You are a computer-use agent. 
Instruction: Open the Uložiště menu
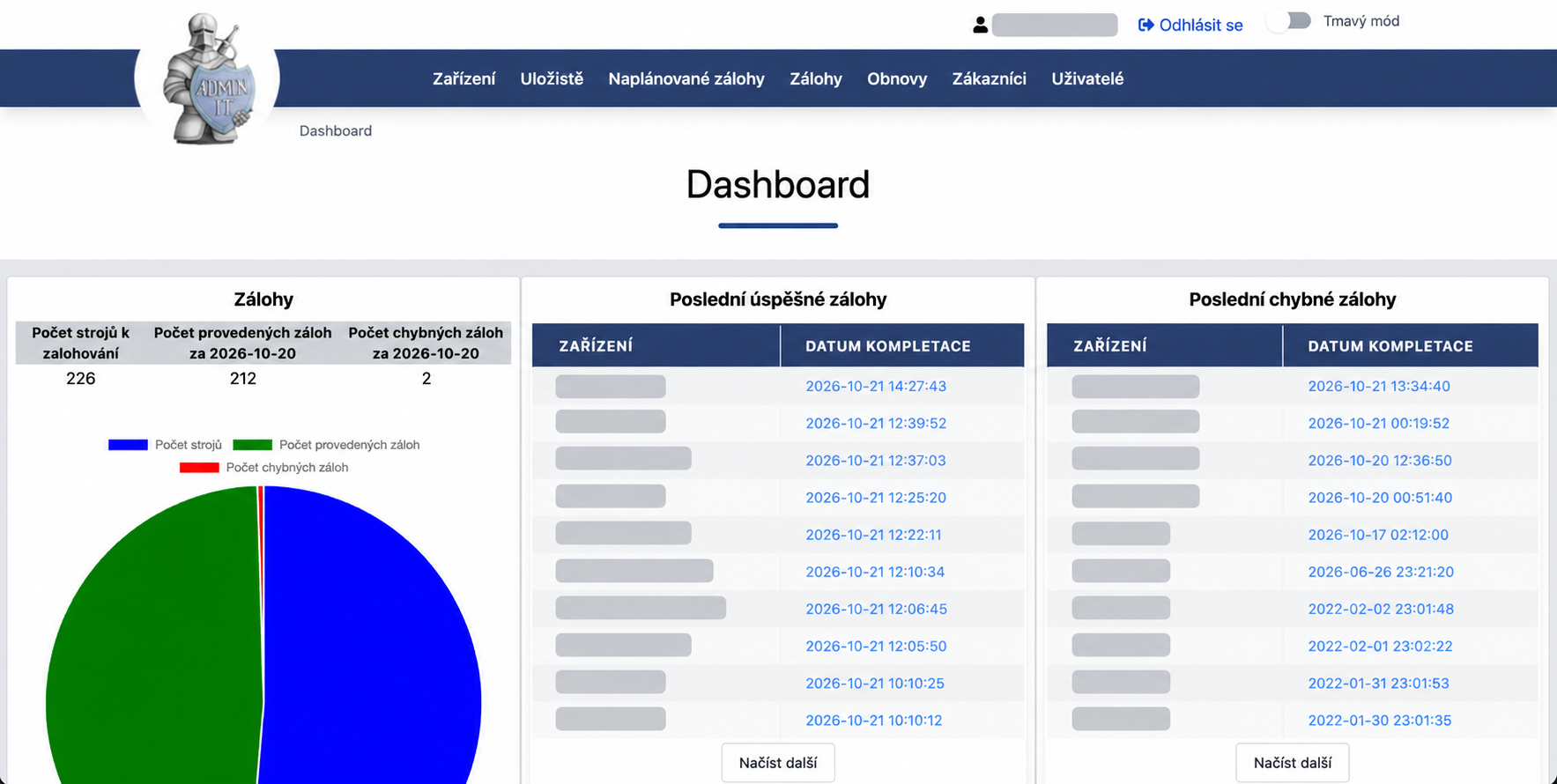pyautogui.click(x=552, y=78)
